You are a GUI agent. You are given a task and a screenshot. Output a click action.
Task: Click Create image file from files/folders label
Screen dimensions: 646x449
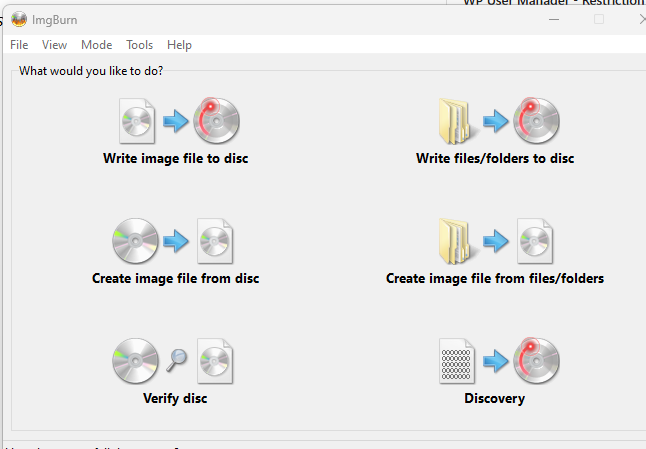click(495, 278)
